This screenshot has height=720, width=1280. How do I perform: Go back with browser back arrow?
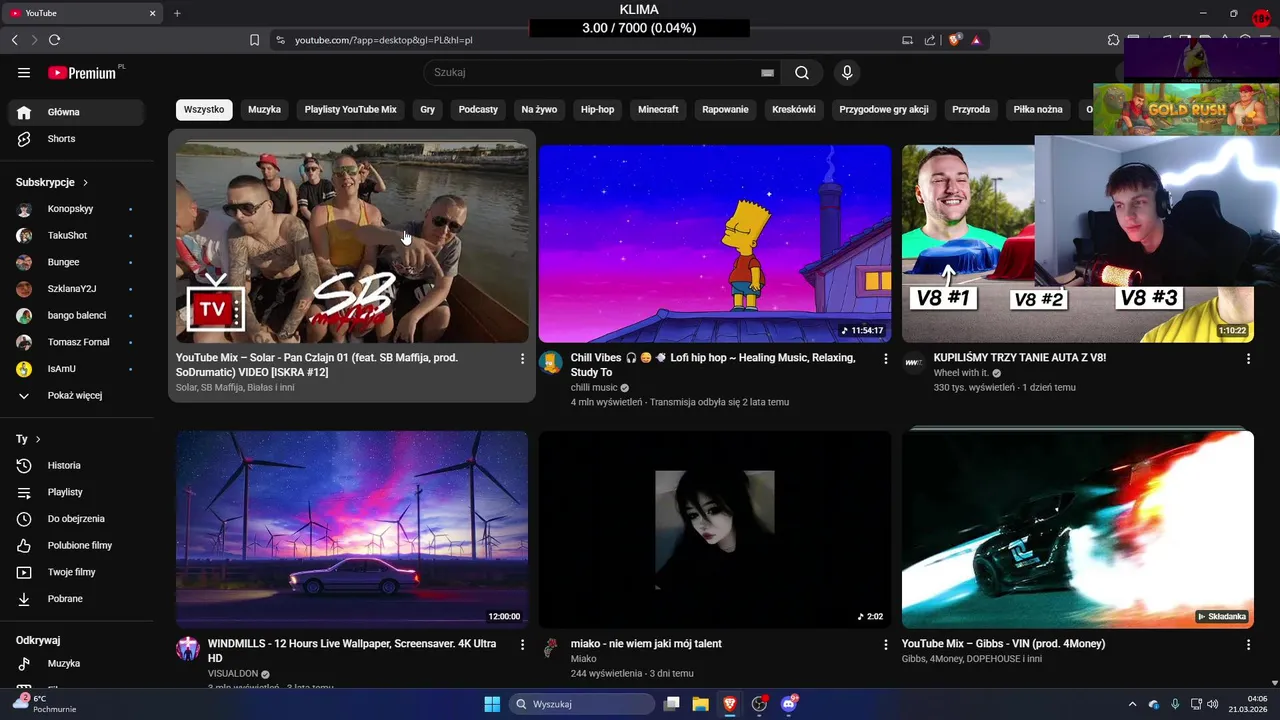[x=14, y=40]
